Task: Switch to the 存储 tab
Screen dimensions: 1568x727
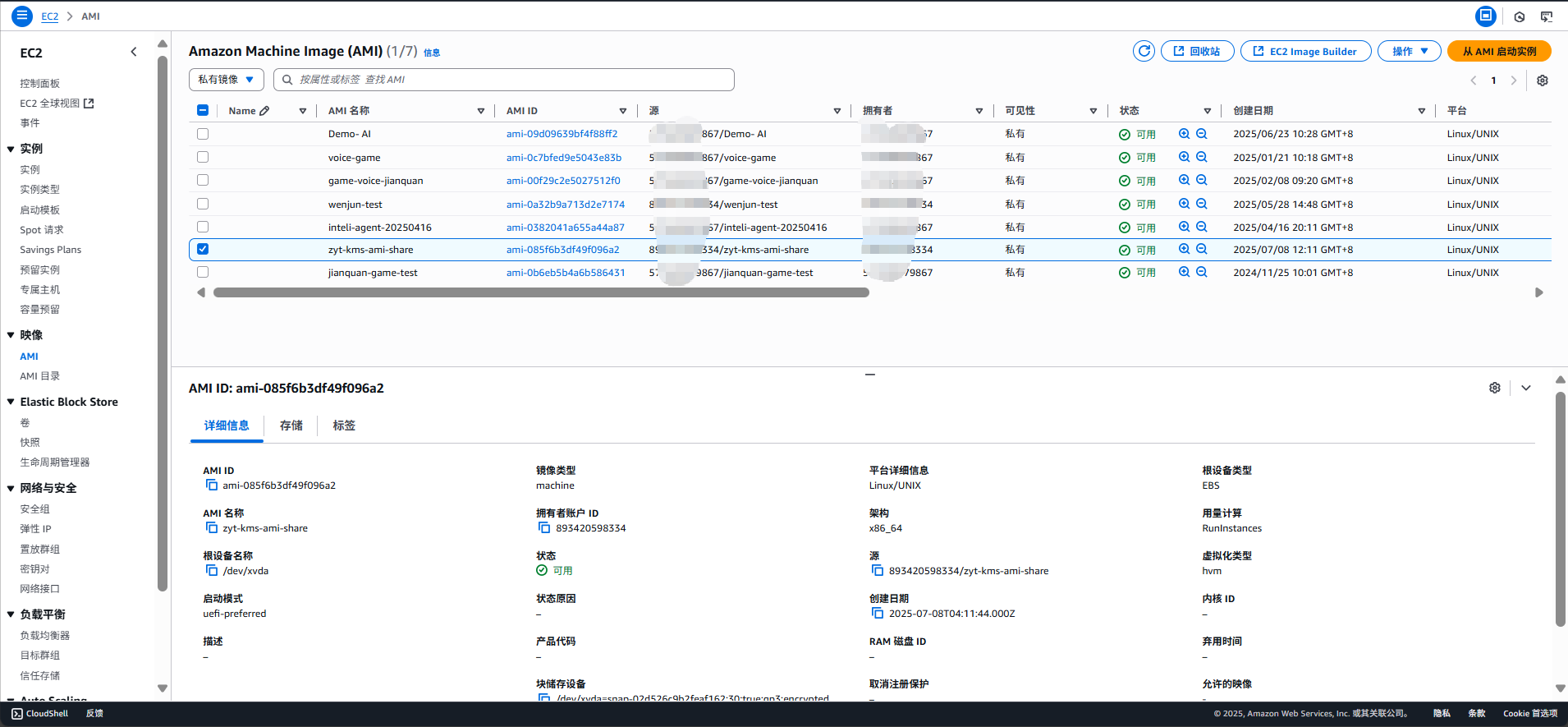Action: click(x=291, y=426)
